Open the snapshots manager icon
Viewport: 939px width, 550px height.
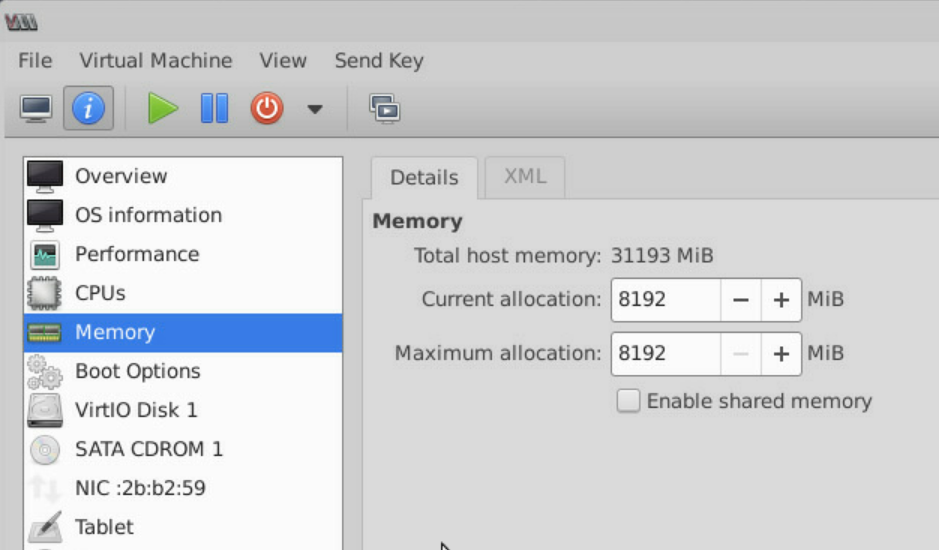pos(384,108)
